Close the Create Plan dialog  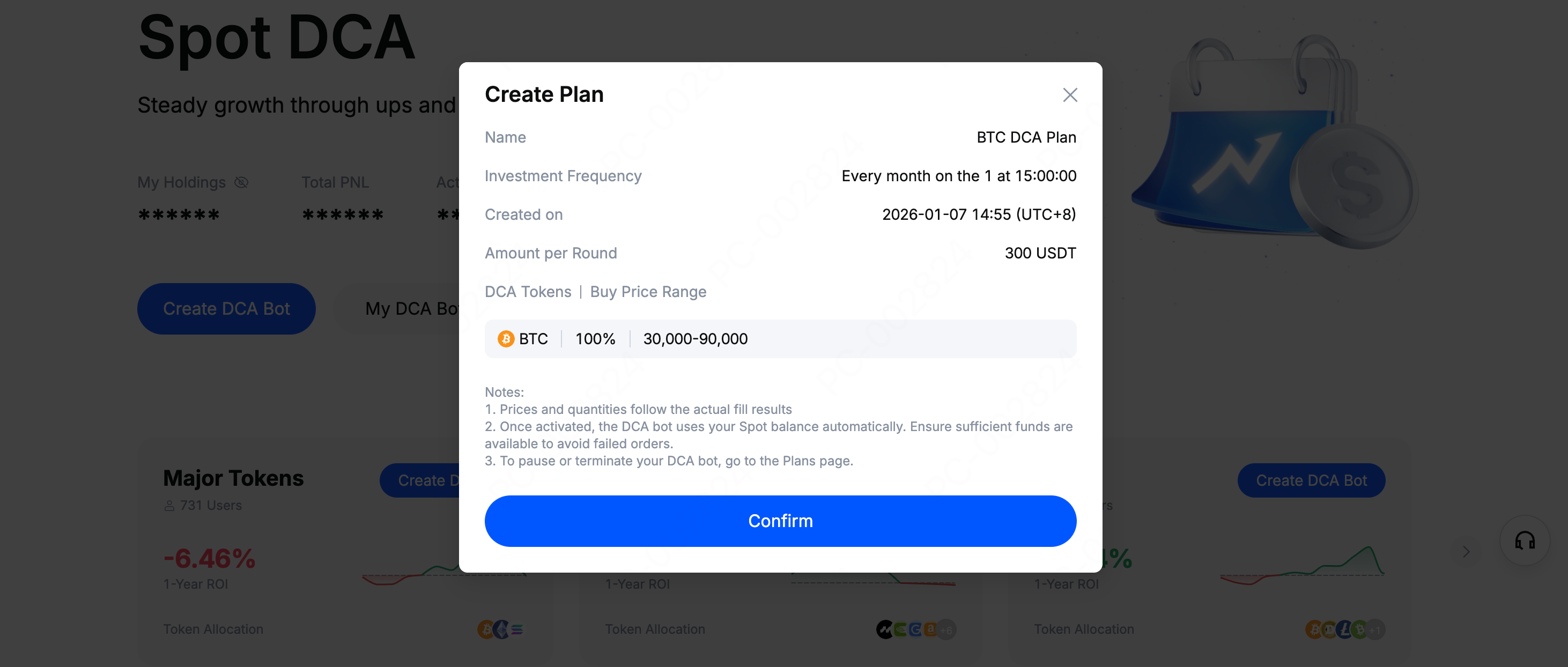(1069, 95)
